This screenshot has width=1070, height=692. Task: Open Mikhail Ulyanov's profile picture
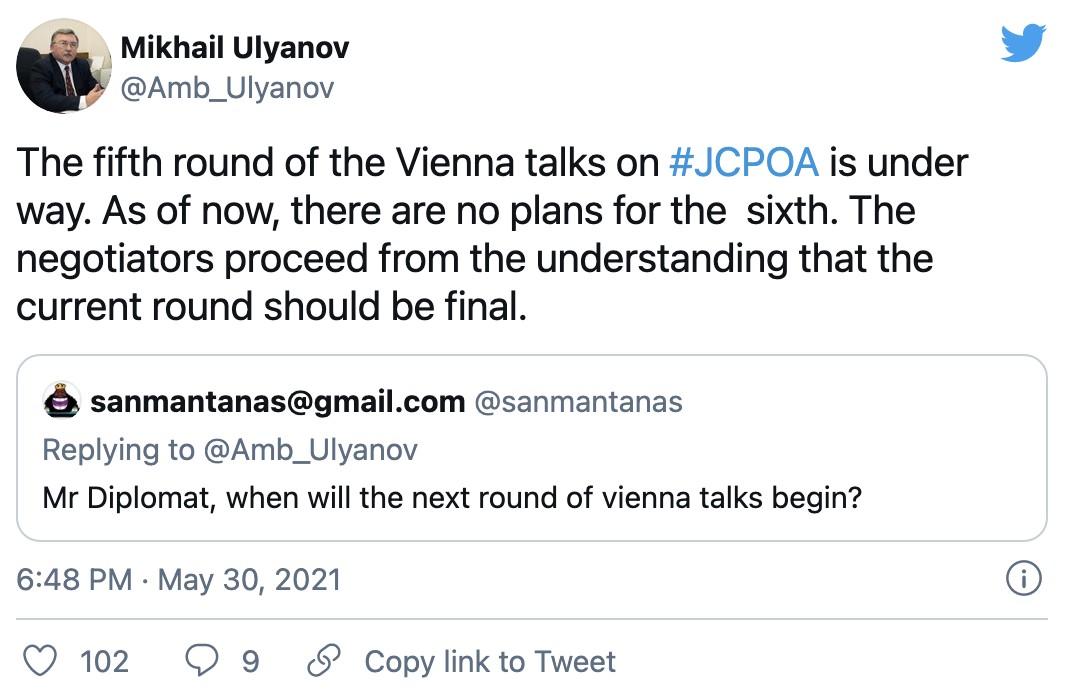(x=64, y=65)
